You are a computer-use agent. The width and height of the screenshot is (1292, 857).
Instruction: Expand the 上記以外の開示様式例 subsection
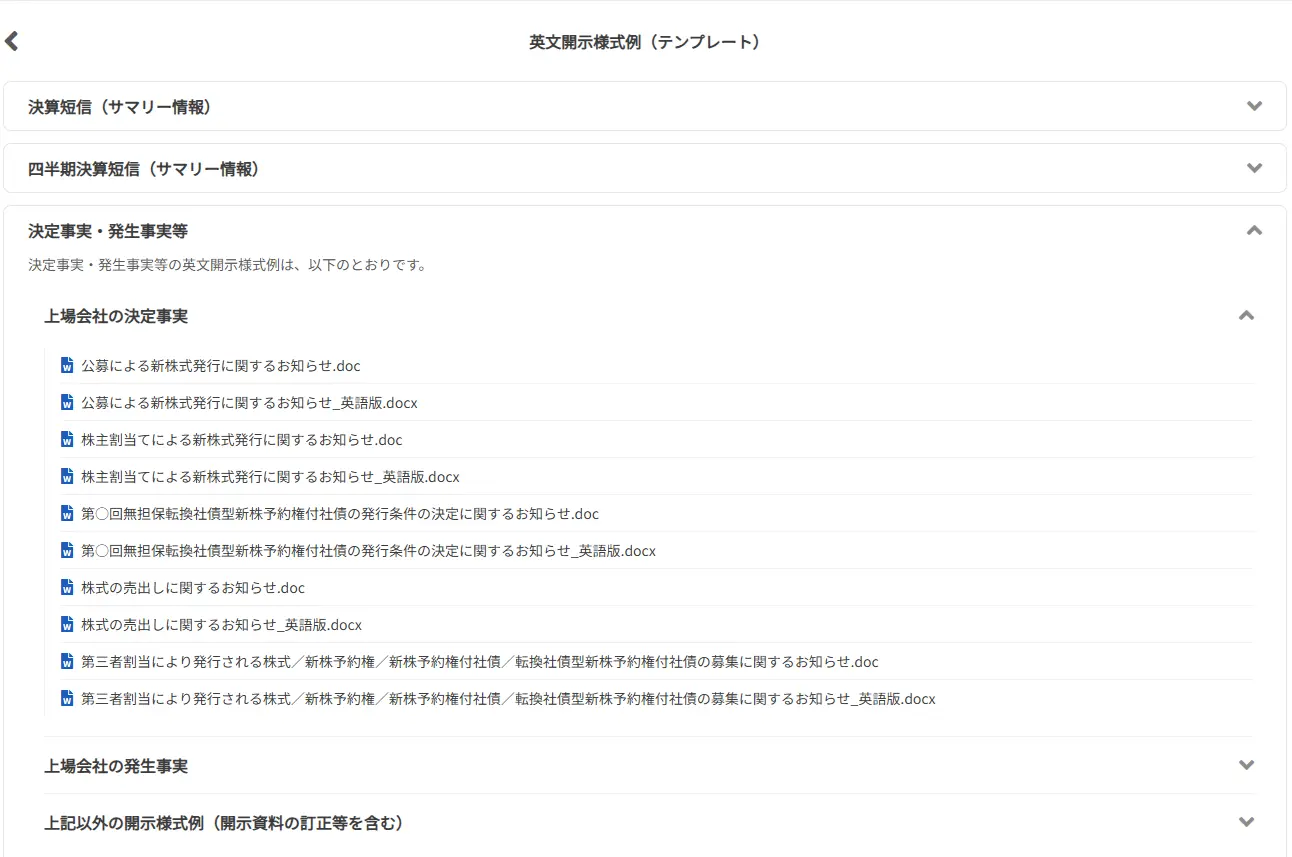pyautogui.click(x=1246, y=823)
